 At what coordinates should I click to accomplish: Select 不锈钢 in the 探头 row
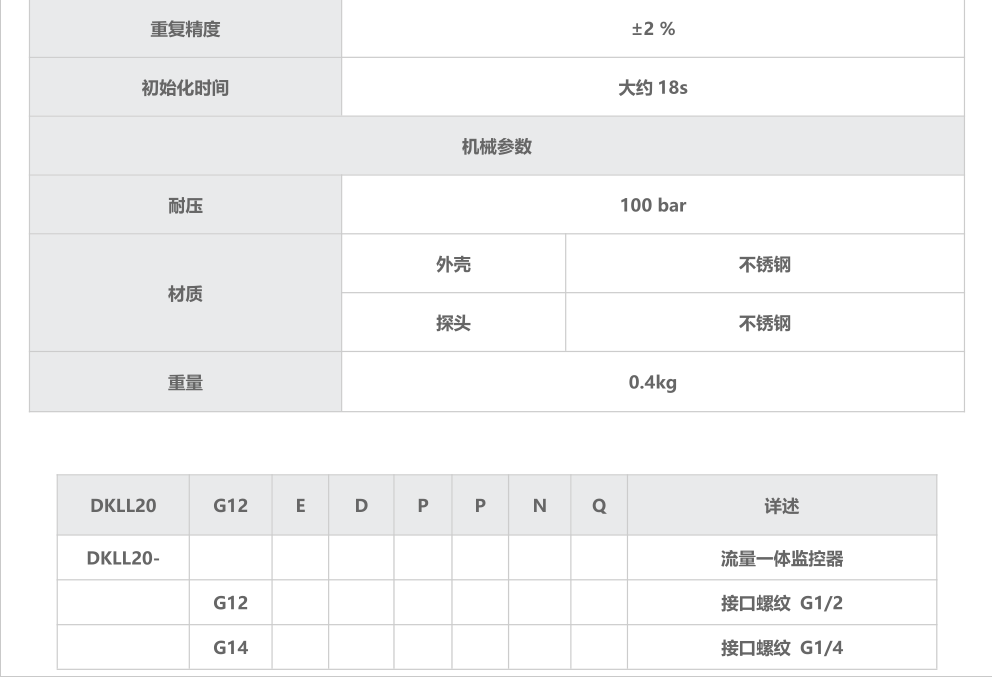pos(764,323)
